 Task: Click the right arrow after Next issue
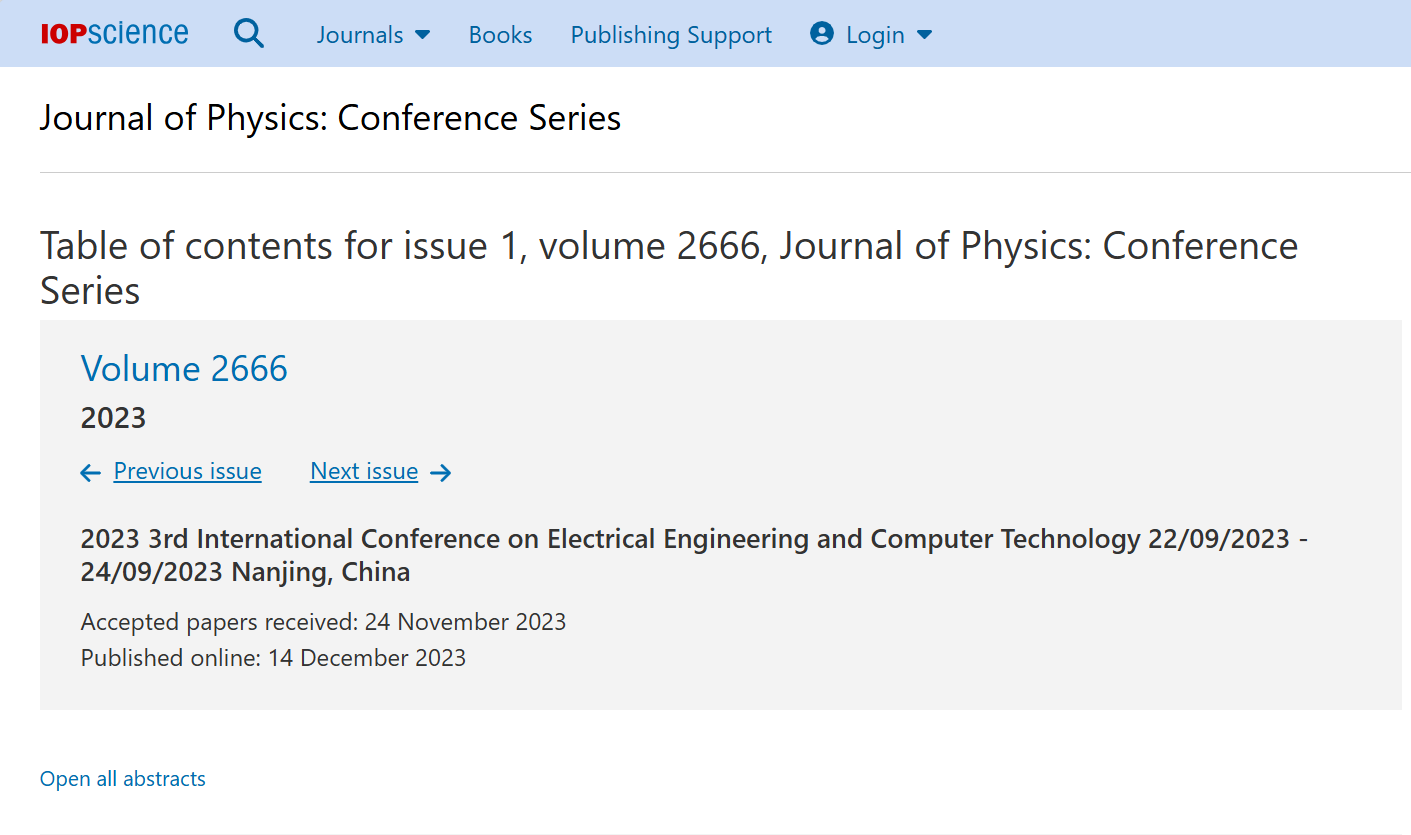pyautogui.click(x=441, y=473)
